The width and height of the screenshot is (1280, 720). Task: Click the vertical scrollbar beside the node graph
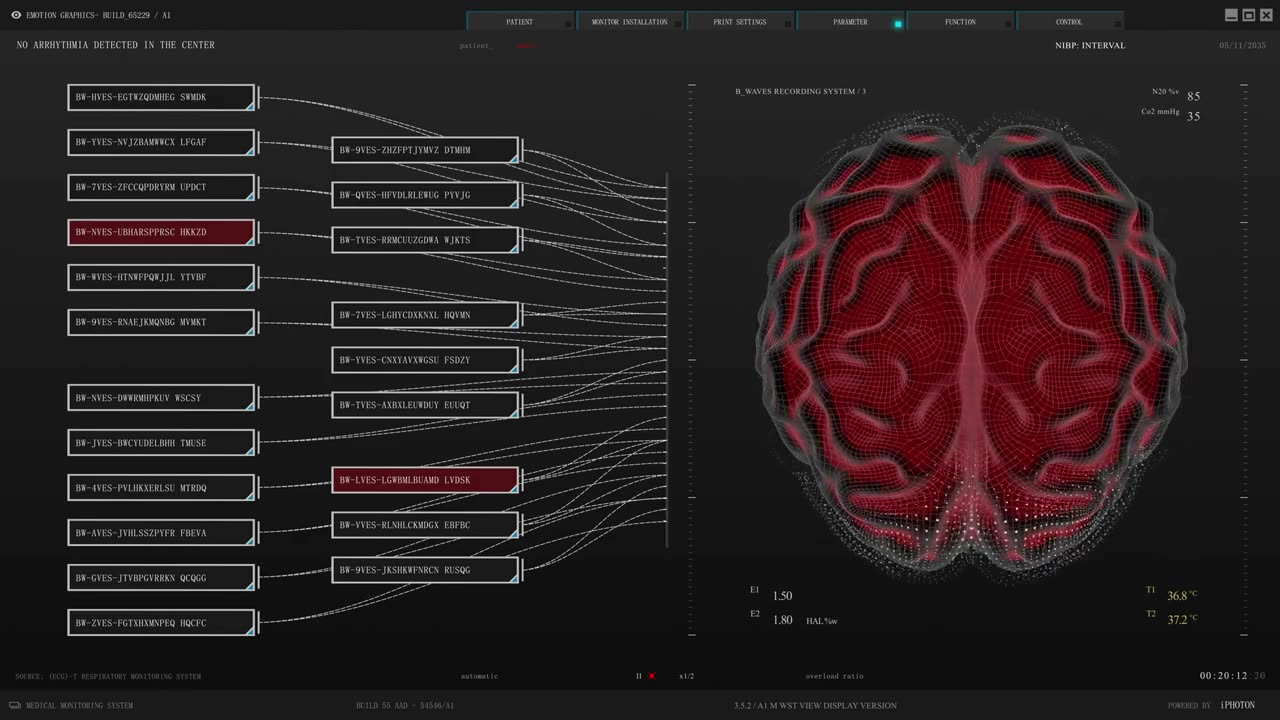pos(667,360)
